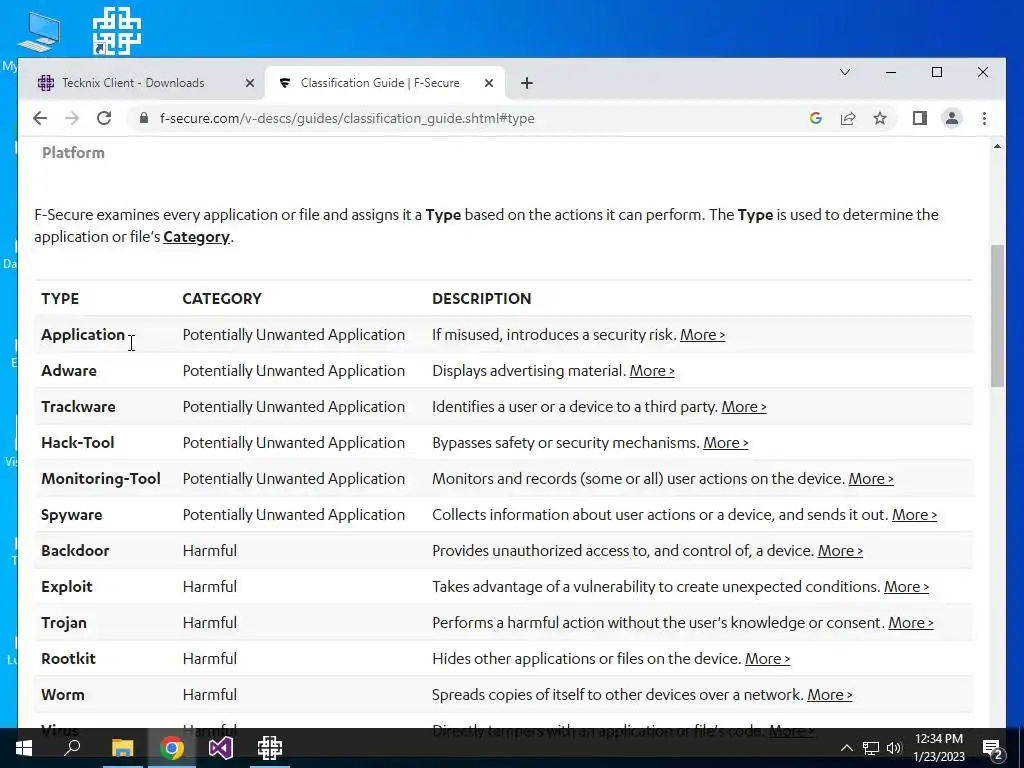
Task: Click the forward navigation arrow
Action: 72,118
